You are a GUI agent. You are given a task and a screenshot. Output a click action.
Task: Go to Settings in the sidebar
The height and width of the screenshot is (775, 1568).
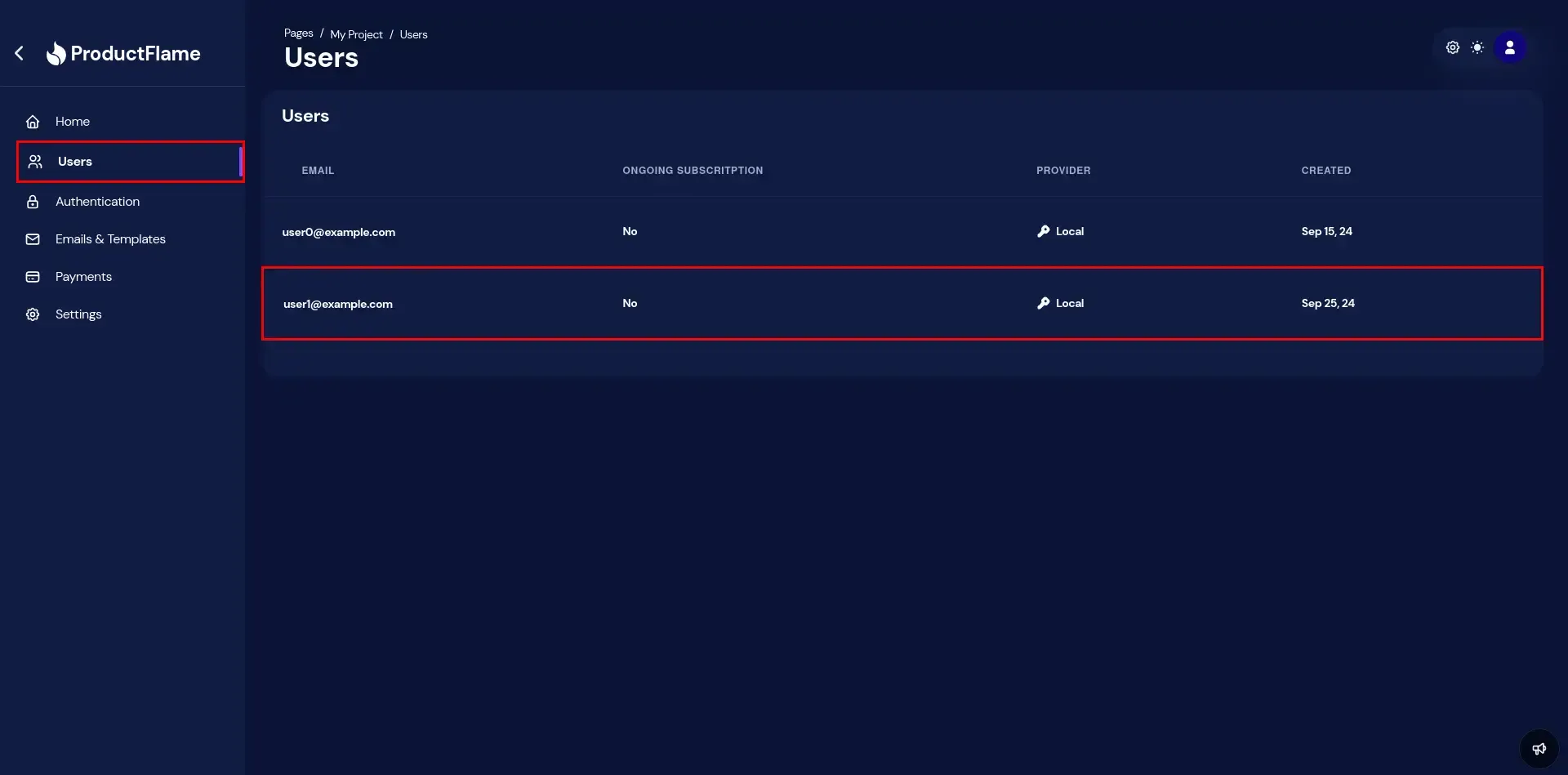click(78, 314)
